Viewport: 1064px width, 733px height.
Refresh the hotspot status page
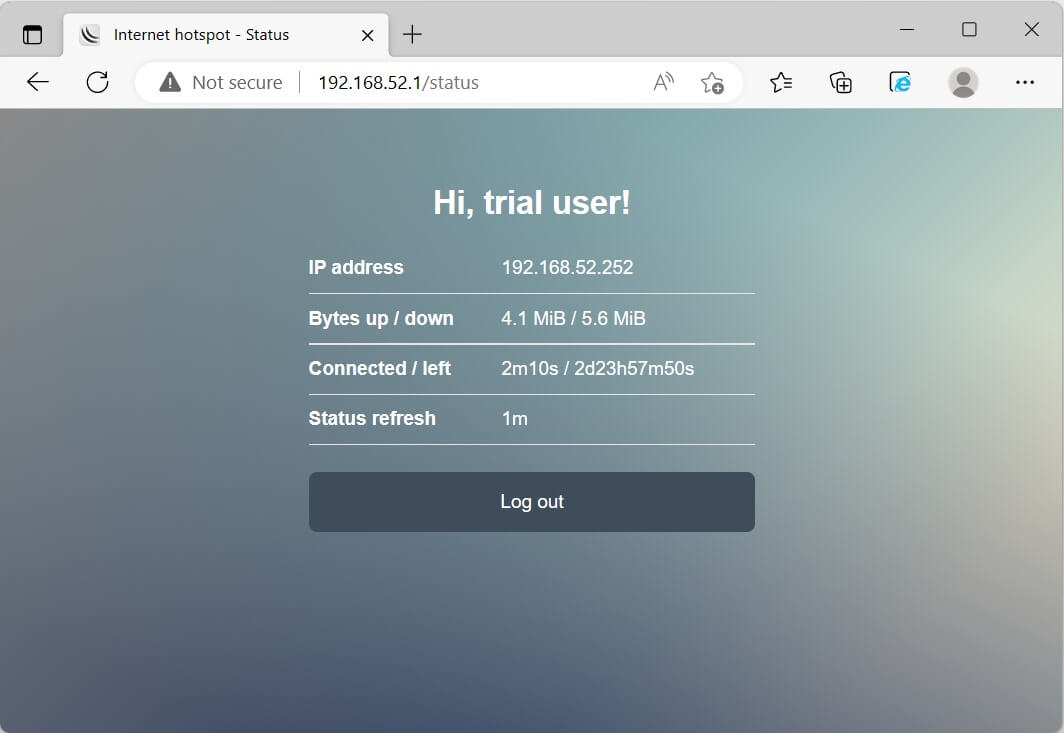click(x=97, y=83)
